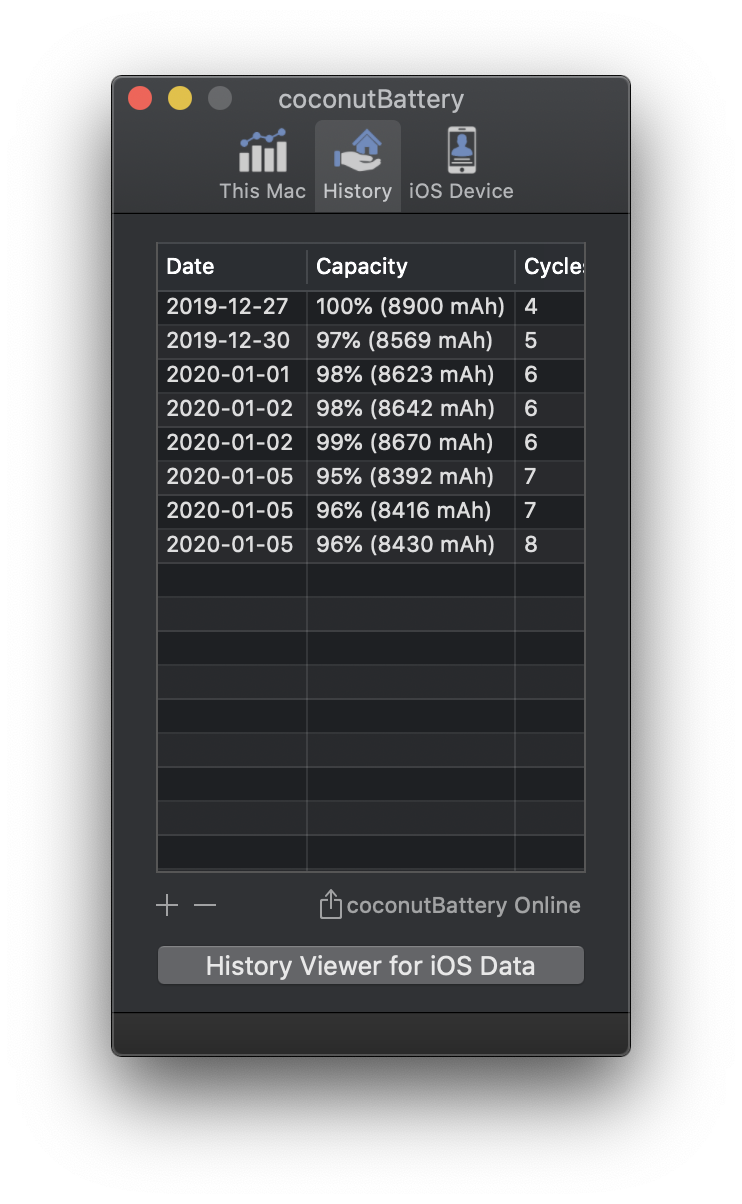Click the plus icon to add entry
This screenshot has width=742, height=1204.
pos(167,906)
